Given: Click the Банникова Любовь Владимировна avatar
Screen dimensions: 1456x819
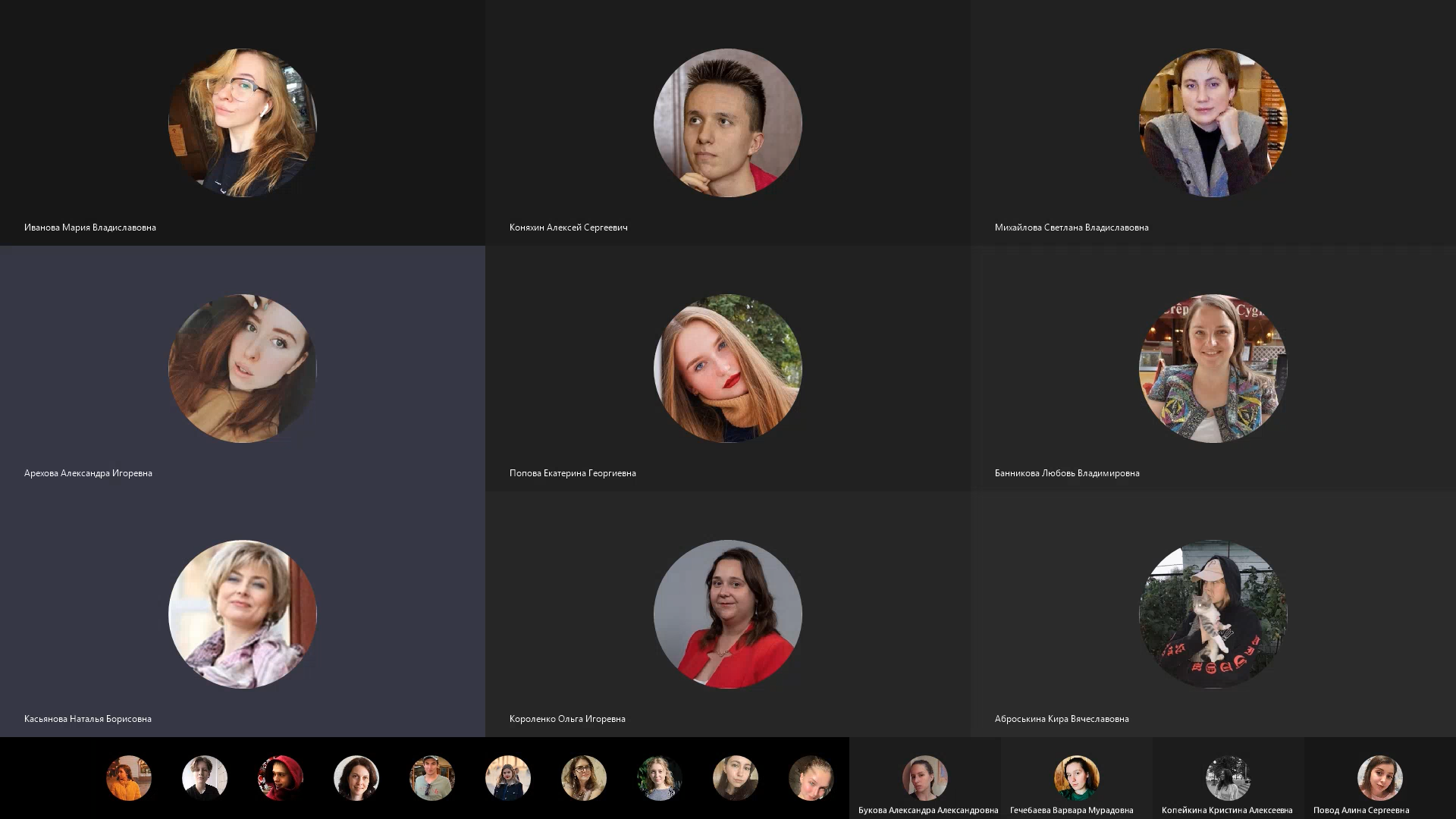Looking at the screenshot, I should click(1213, 369).
